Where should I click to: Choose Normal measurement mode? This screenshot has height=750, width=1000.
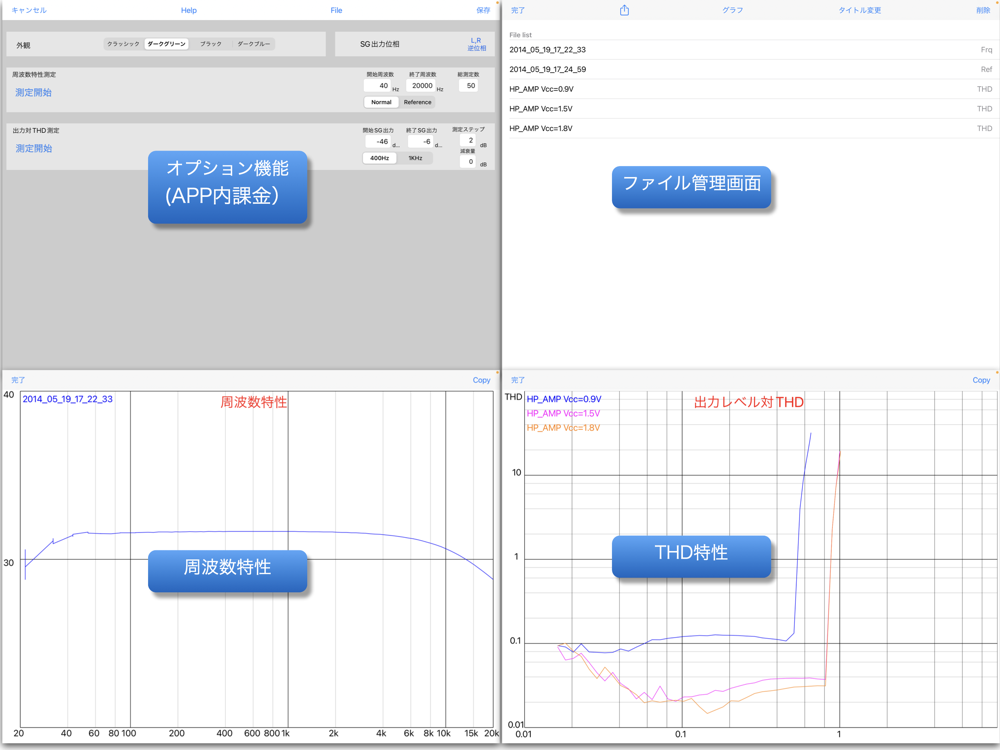(x=381, y=102)
